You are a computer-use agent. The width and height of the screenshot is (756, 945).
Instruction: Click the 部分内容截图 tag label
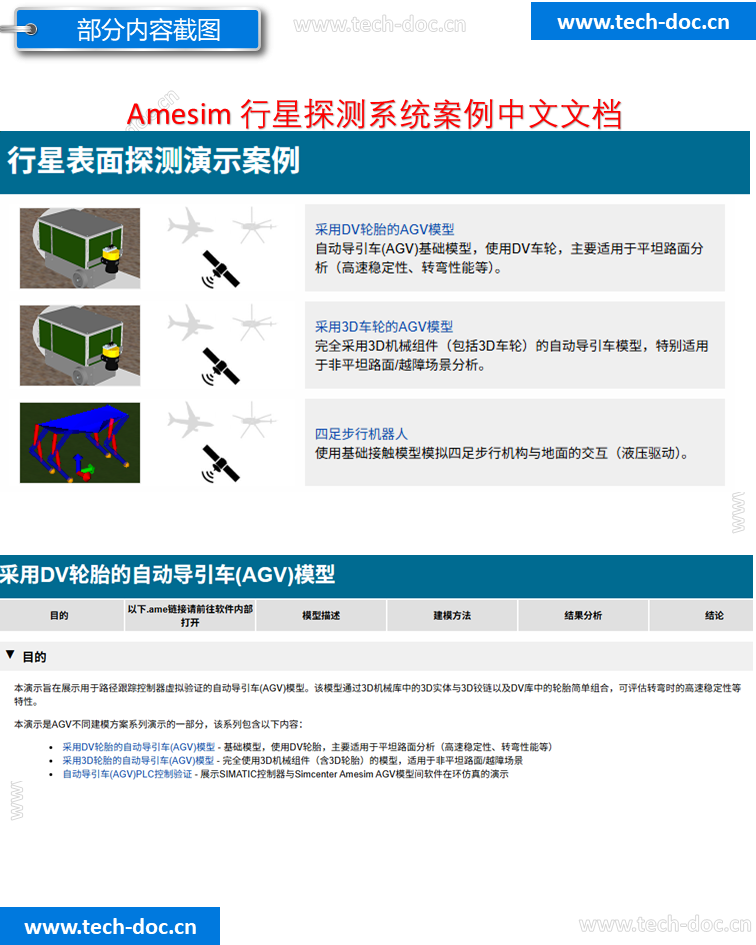[x=139, y=30]
